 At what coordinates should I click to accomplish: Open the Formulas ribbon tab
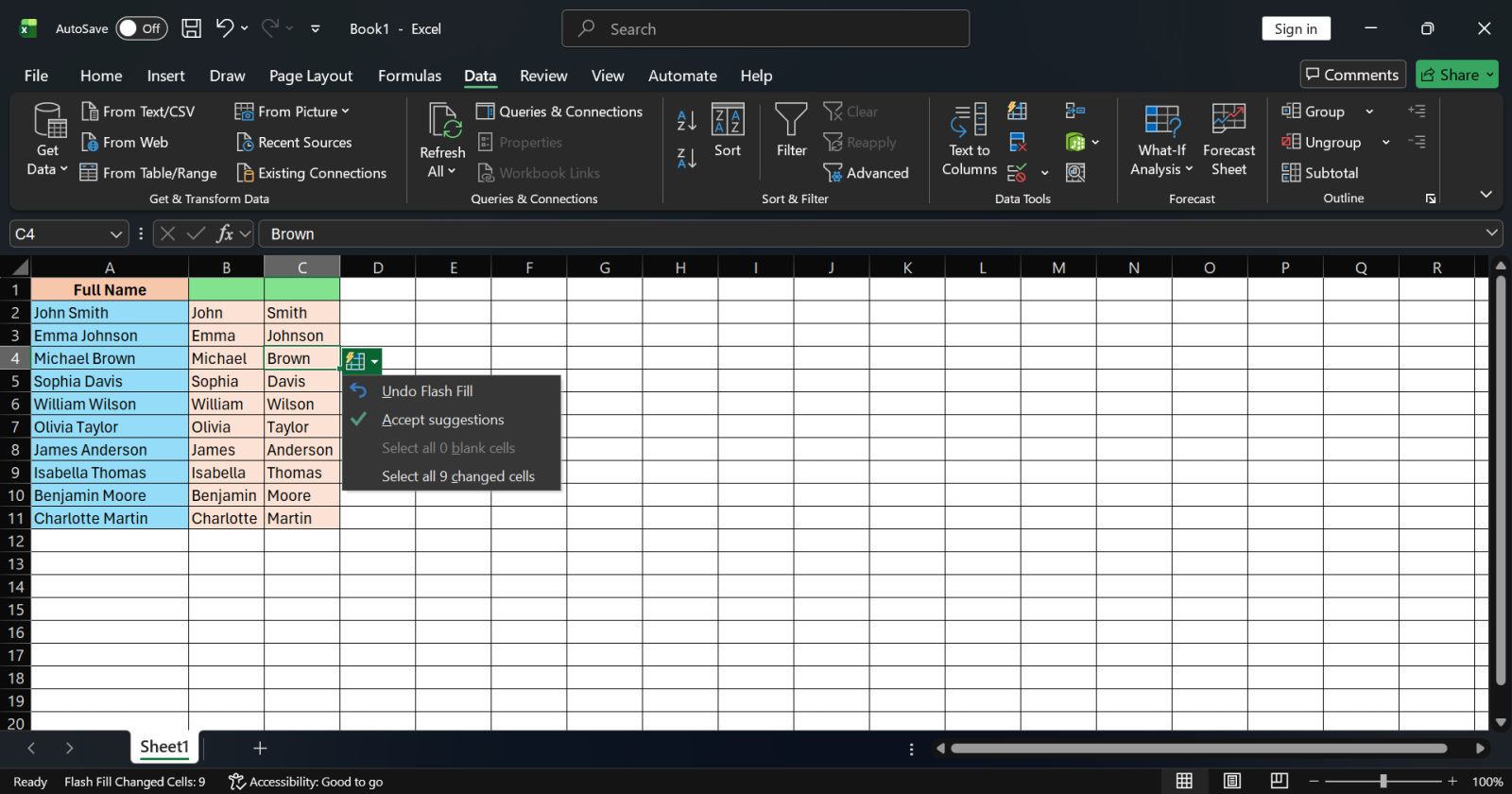point(409,76)
